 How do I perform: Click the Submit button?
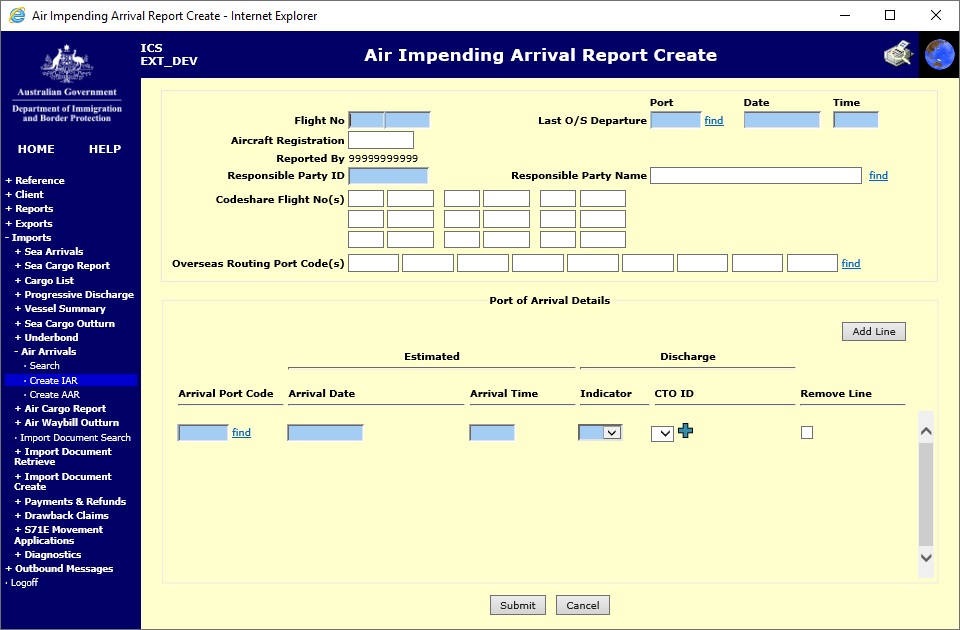pyautogui.click(x=517, y=605)
